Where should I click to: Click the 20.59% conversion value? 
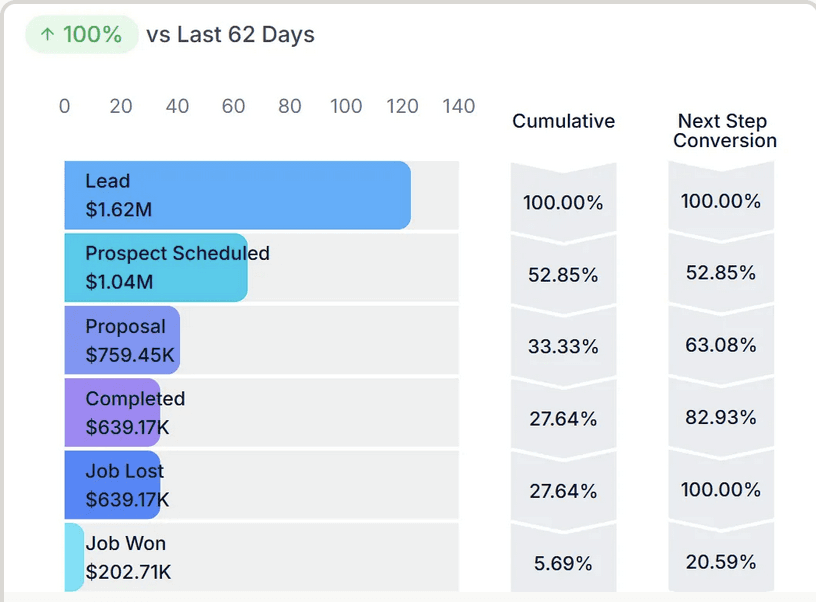[721, 562]
